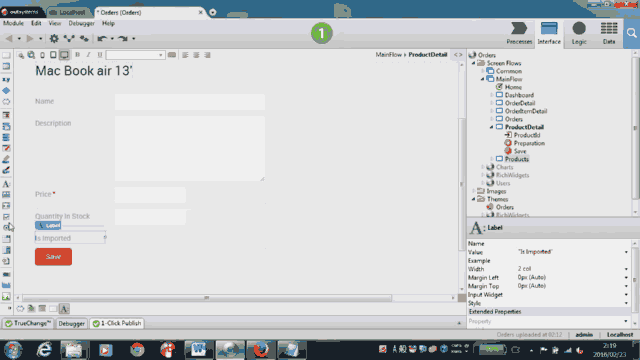
Task: Open redo history dropdown arrow
Action: (133, 39)
